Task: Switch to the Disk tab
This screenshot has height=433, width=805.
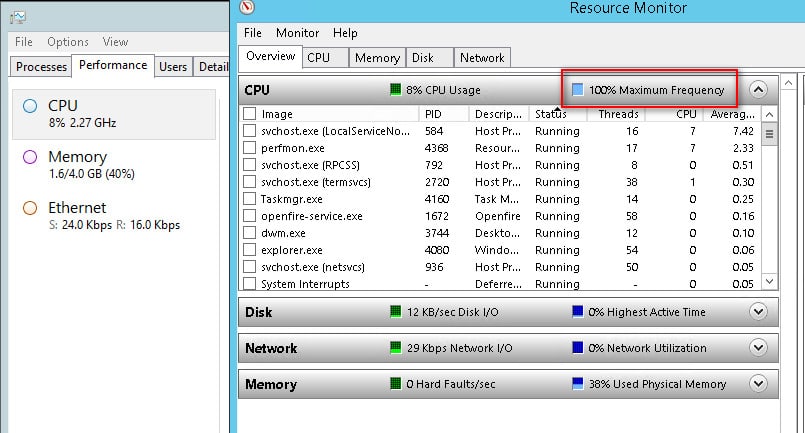Action: point(430,58)
